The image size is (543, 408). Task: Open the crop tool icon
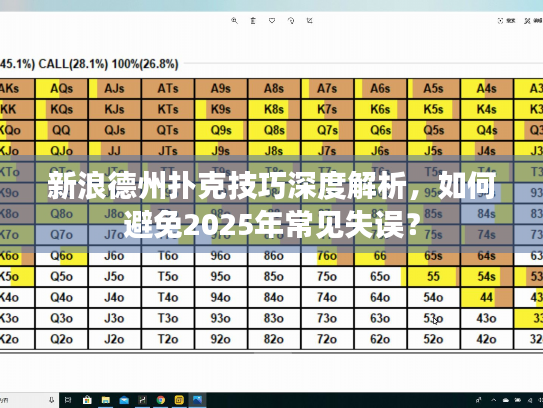tap(310, 21)
